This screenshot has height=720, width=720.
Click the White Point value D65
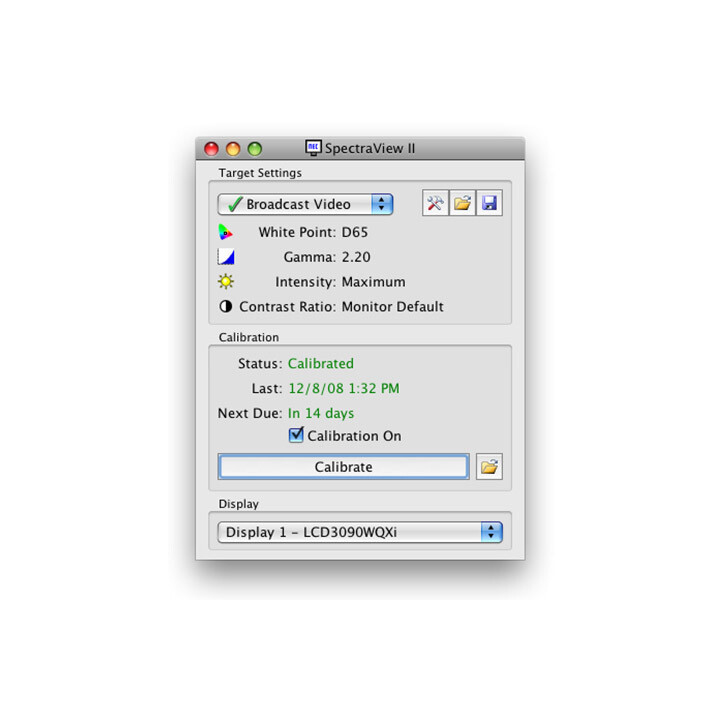tap(355, 232)
